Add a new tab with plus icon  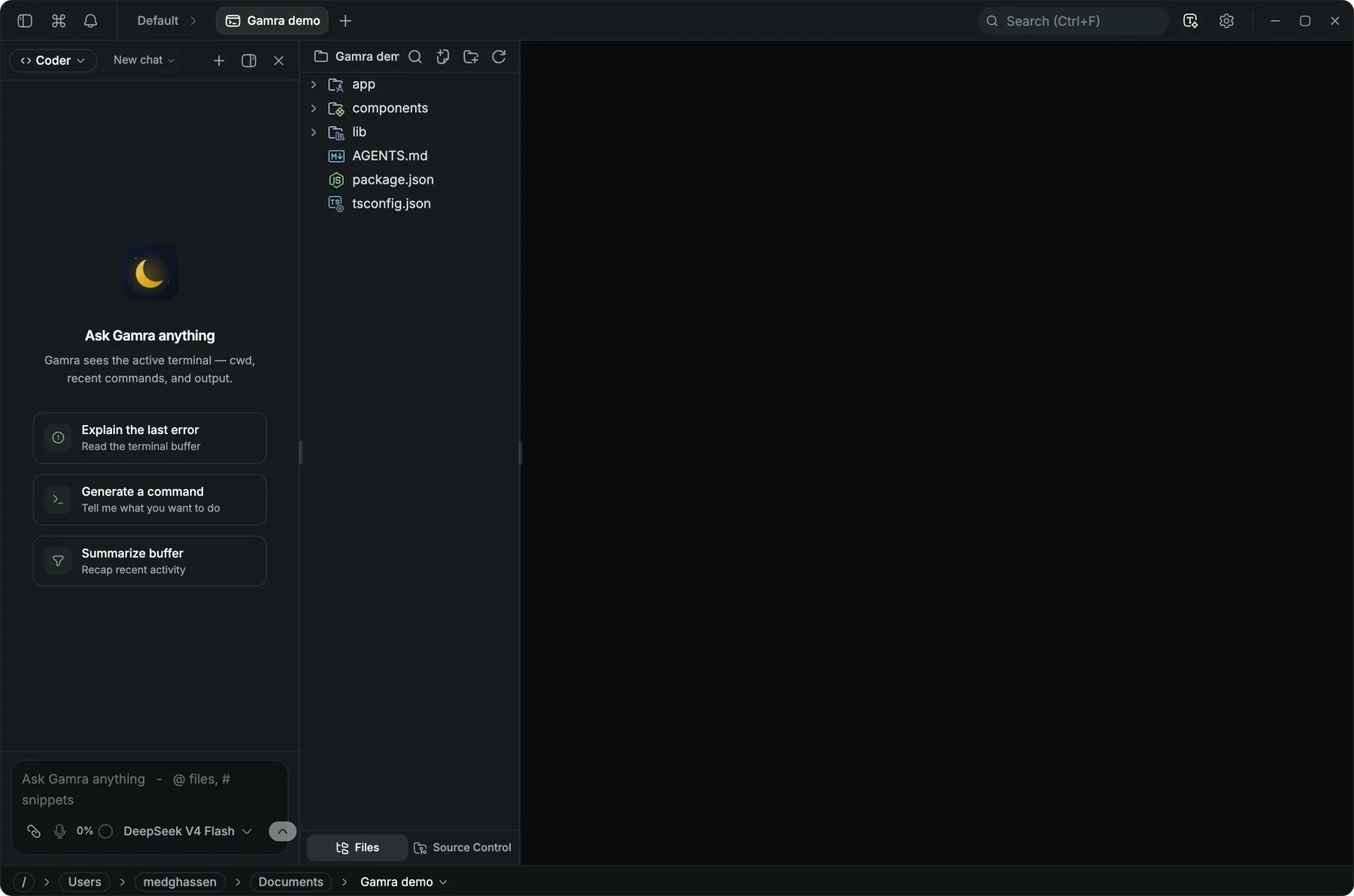[345, 21]
